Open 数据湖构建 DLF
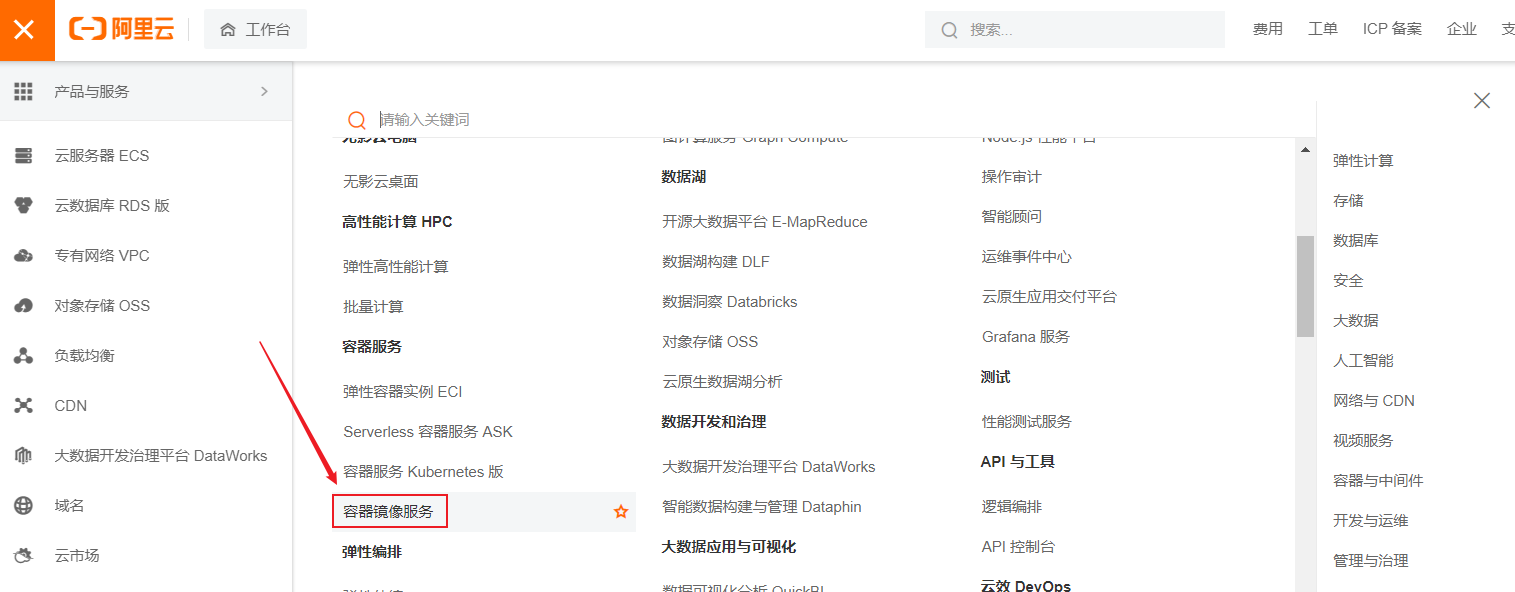This screenshot has width=1515, height=592. [x=716, y=262]
